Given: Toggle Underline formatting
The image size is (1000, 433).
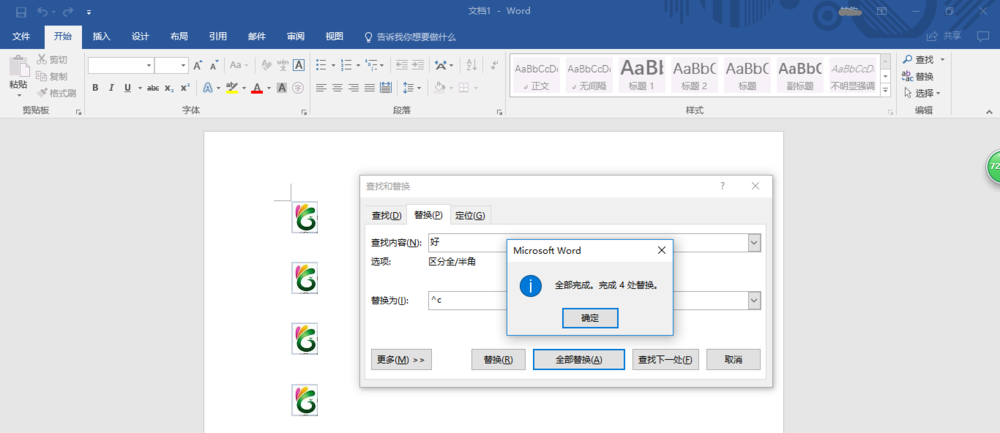Looking at the screenshot, I should (x=128, y=87).
